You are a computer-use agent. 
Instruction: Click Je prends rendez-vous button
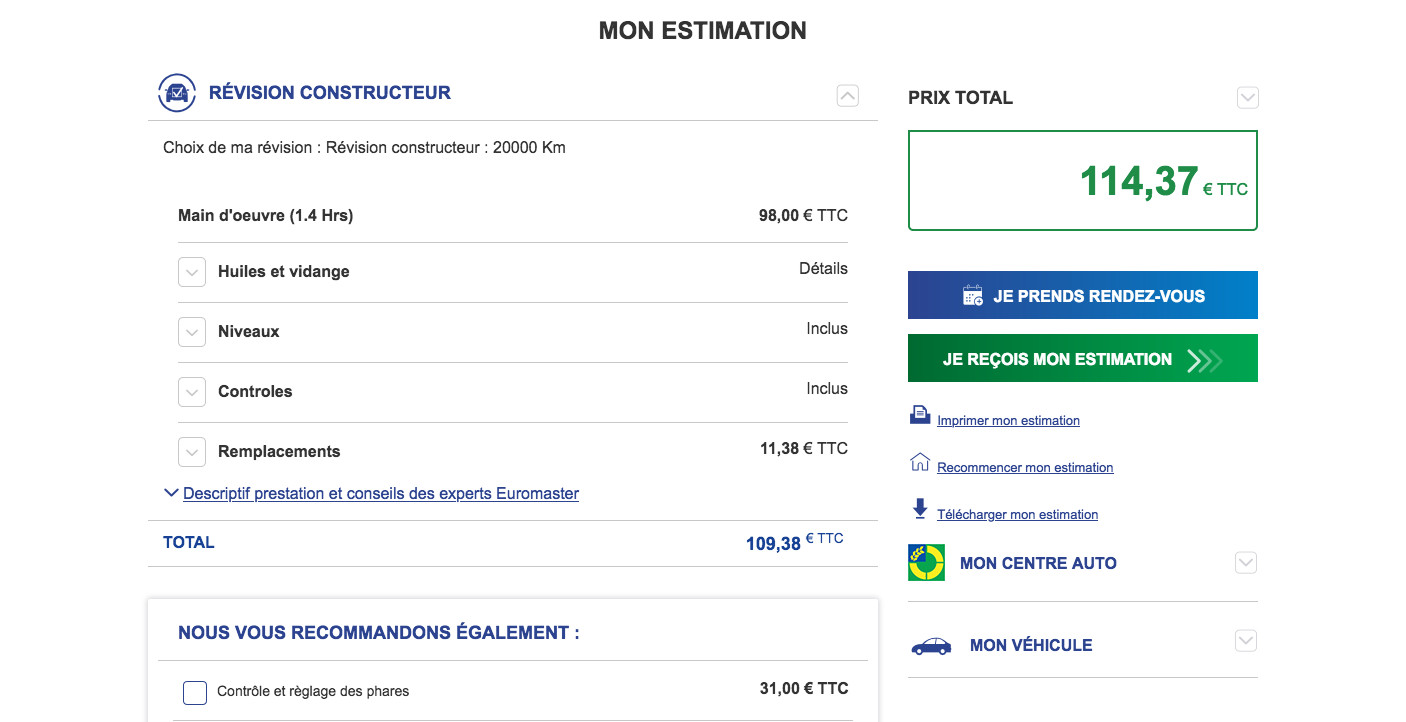1083,295
